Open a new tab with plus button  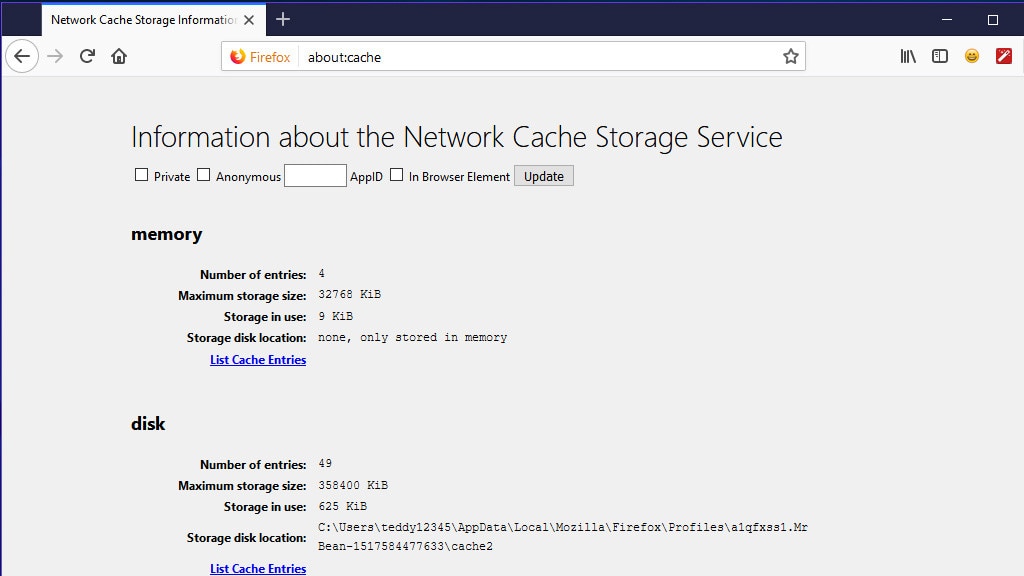coord(283,20)
